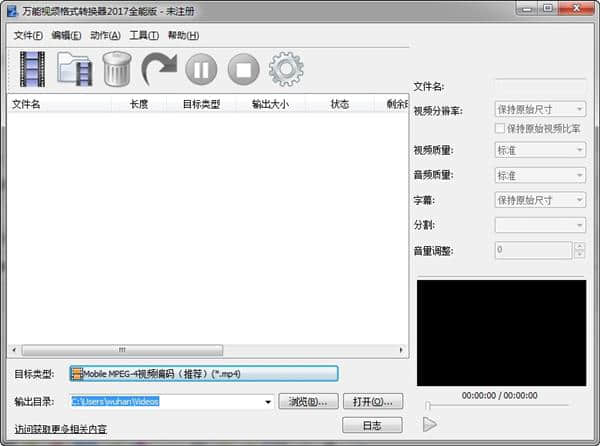Viewport: 600px width, 446px height.
Task: Click the preview playback position slider
Action: [x=505, y=406]
